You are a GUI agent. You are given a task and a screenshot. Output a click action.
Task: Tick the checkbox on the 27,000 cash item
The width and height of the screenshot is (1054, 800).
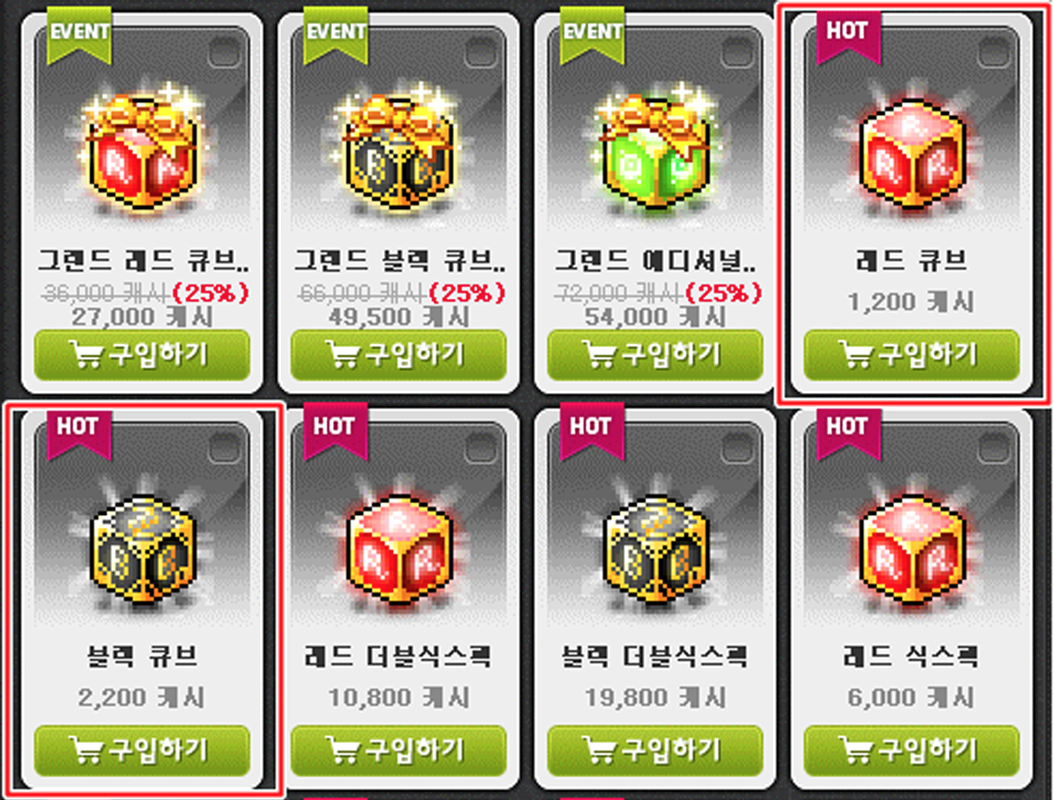224,52
